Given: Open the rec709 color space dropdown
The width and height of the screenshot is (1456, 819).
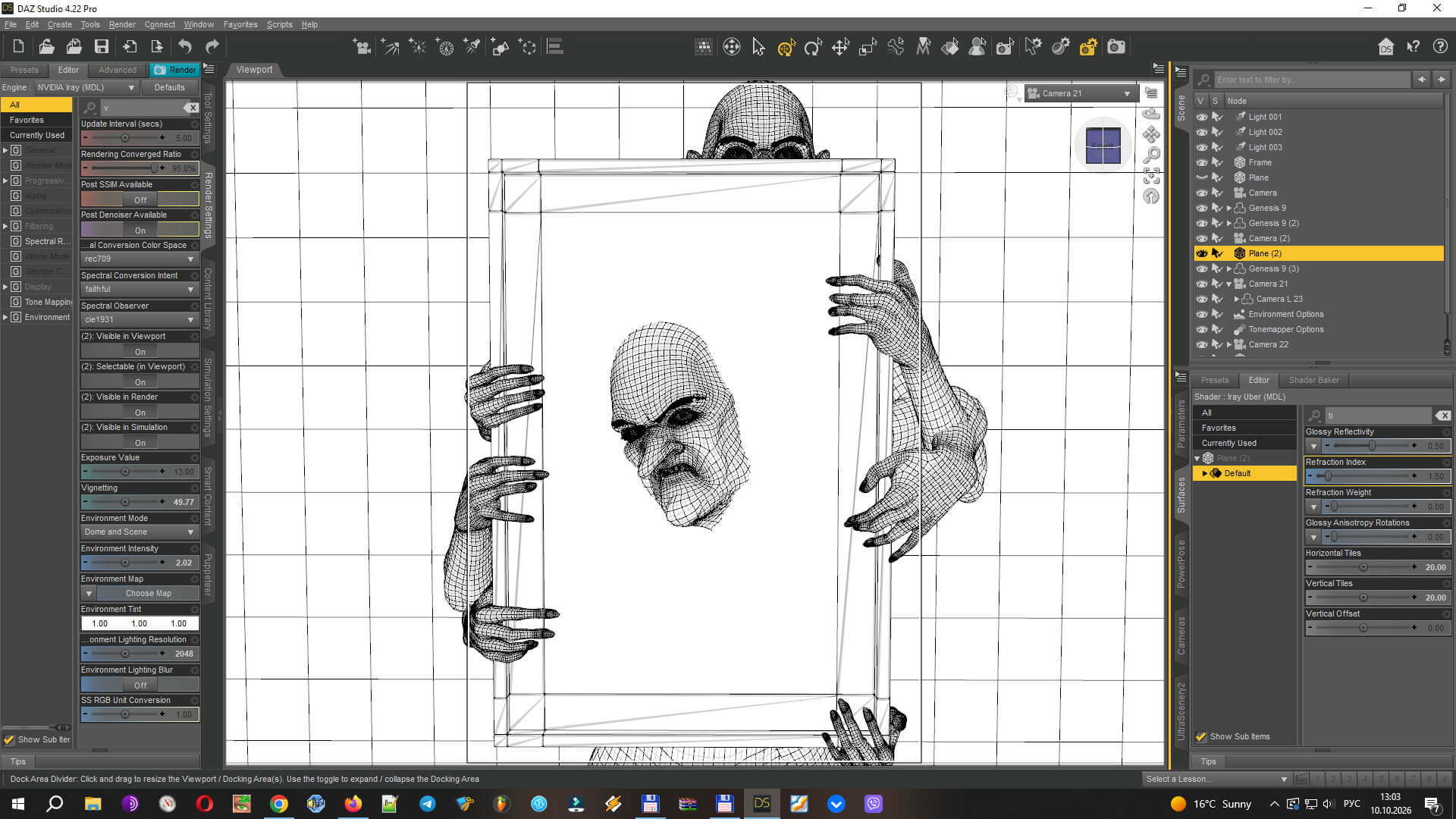Looking at the screenshot, I should tap(140, 259).
